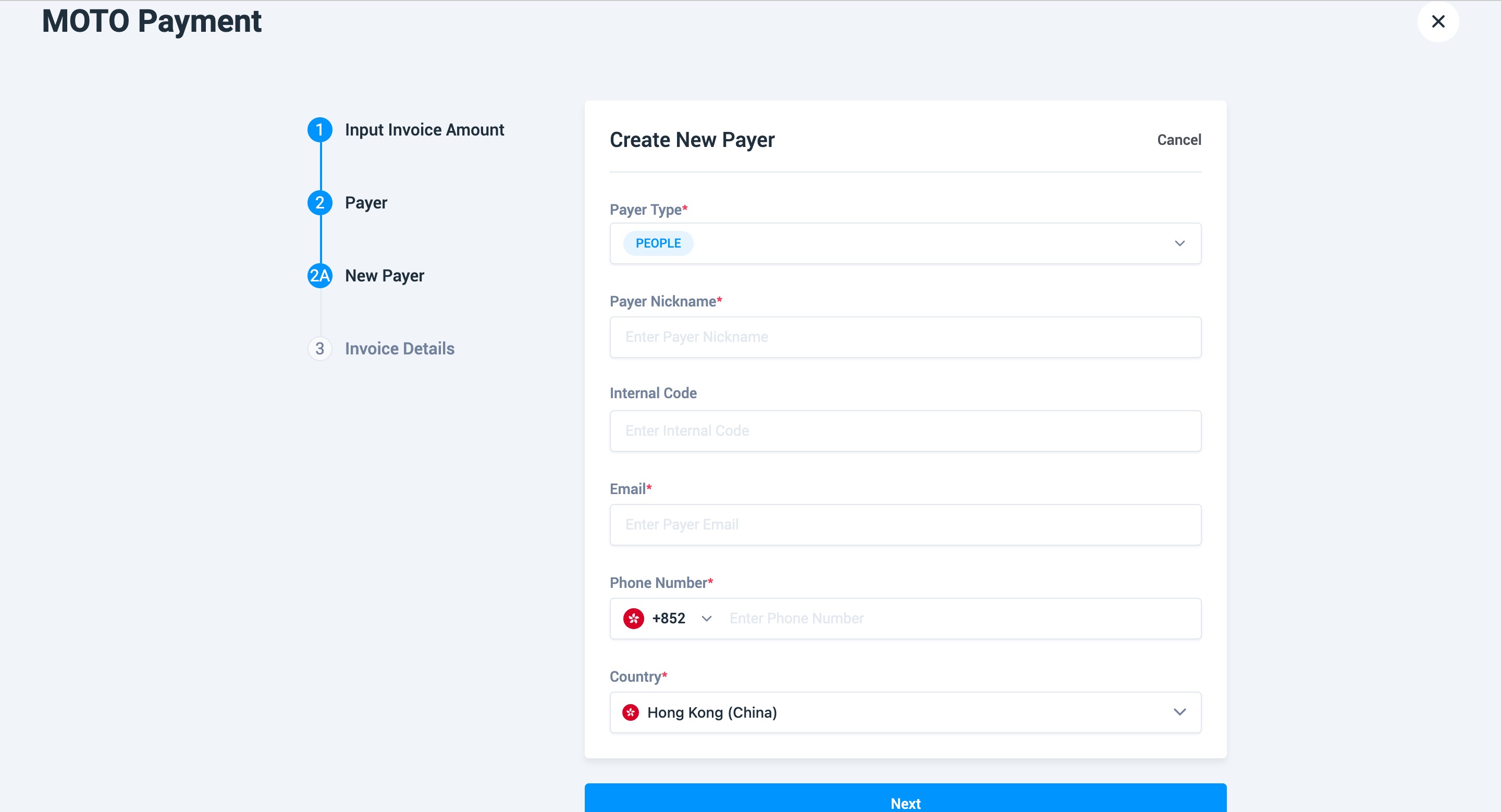Click the Enter Payer Email field
The image size is (1501, 812).
(x=905, y=525)
